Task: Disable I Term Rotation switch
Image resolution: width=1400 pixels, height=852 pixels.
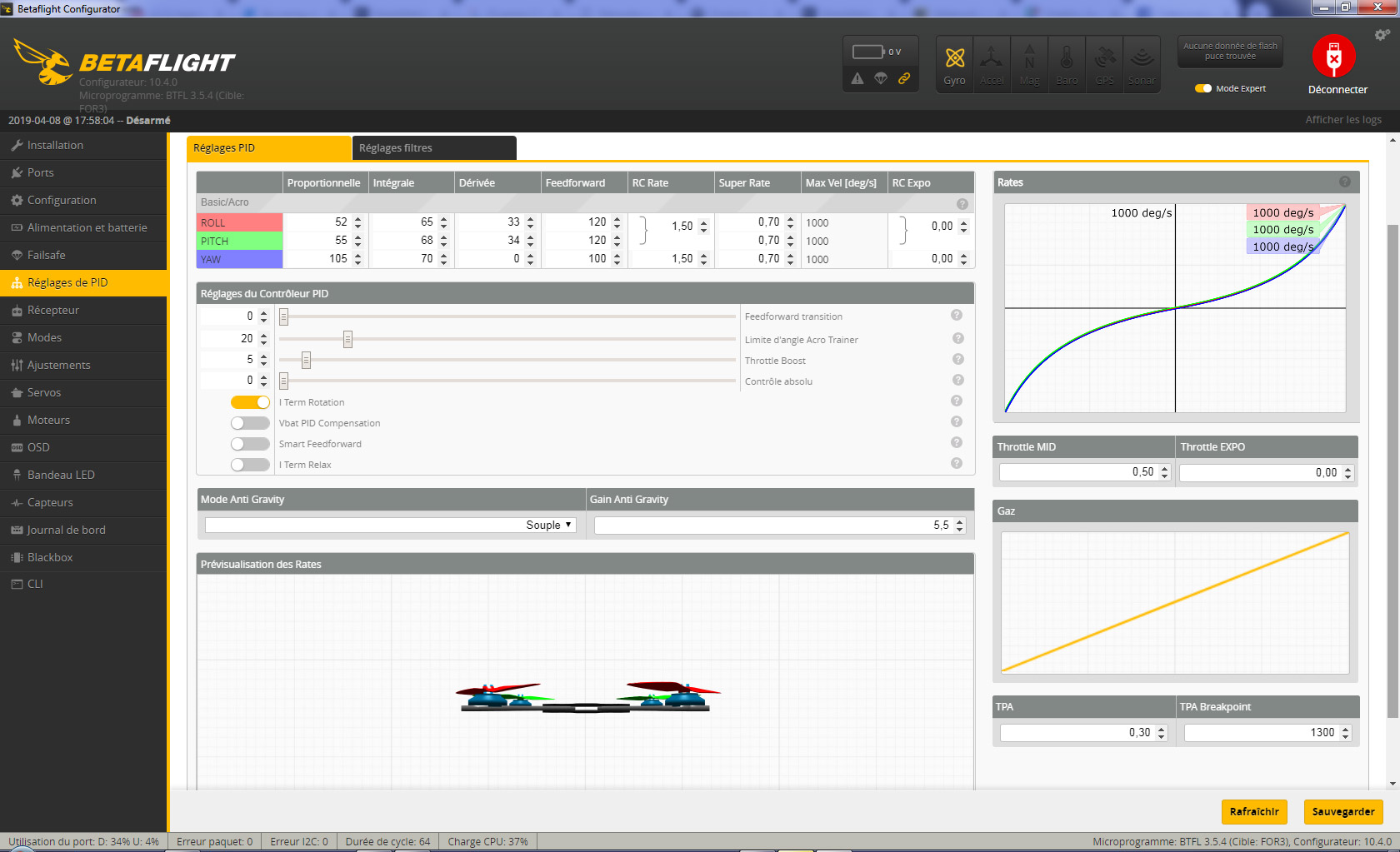Action: tap(250, 402)
